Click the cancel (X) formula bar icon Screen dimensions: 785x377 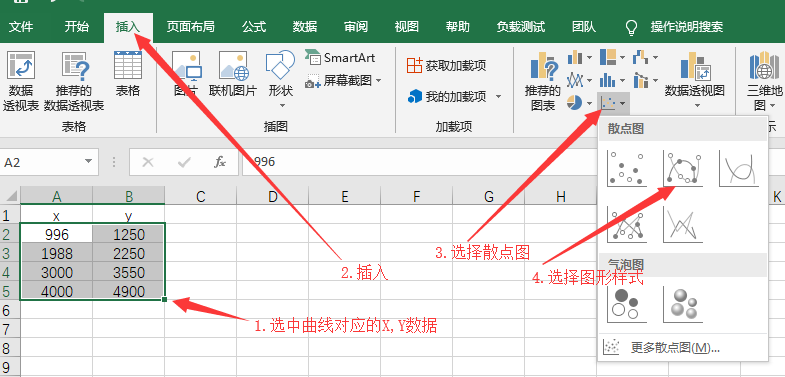click(x=148, y=162)
